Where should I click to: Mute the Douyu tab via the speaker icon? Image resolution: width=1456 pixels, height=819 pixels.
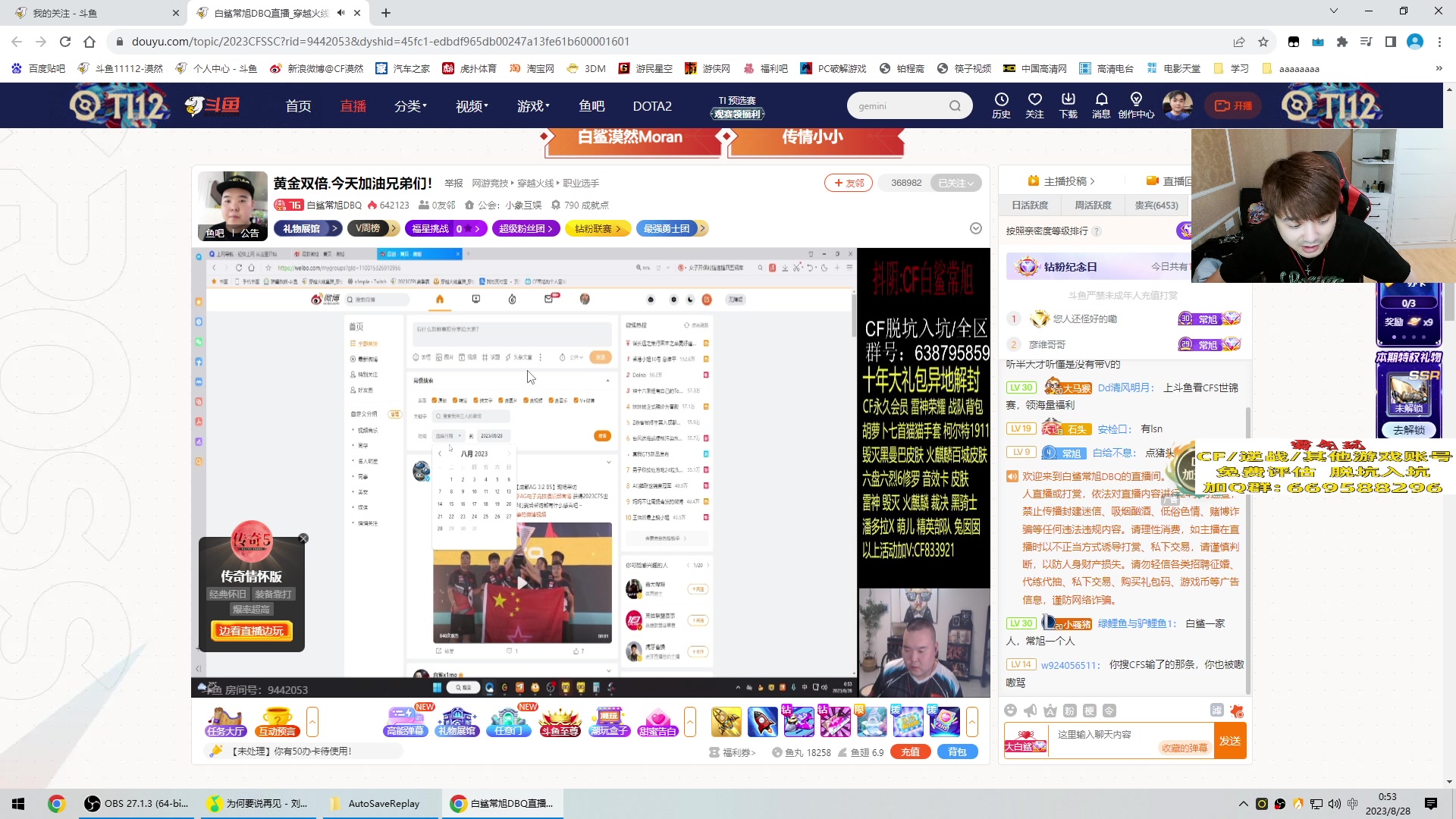pyautogui.click(x=340, y=13)
